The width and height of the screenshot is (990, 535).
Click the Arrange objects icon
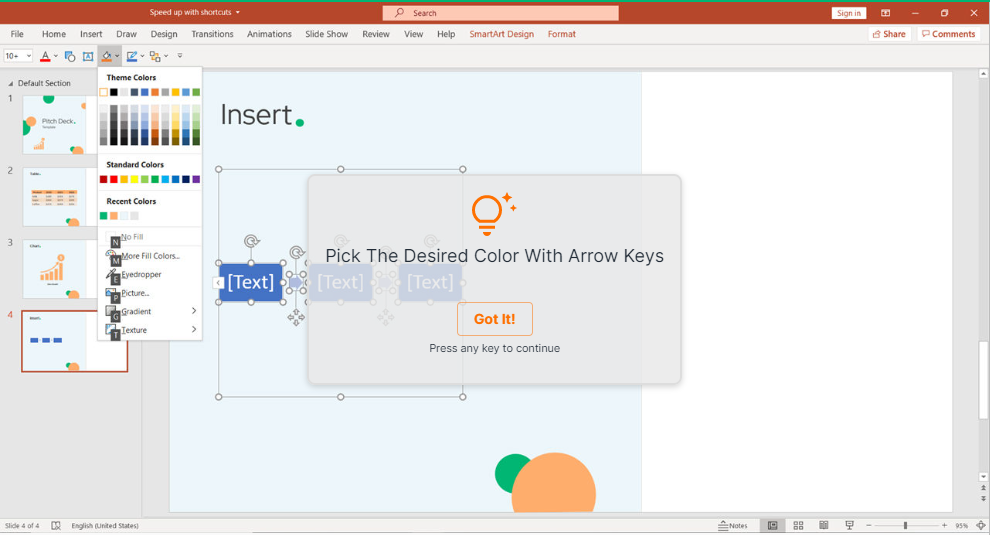[155, 56]
